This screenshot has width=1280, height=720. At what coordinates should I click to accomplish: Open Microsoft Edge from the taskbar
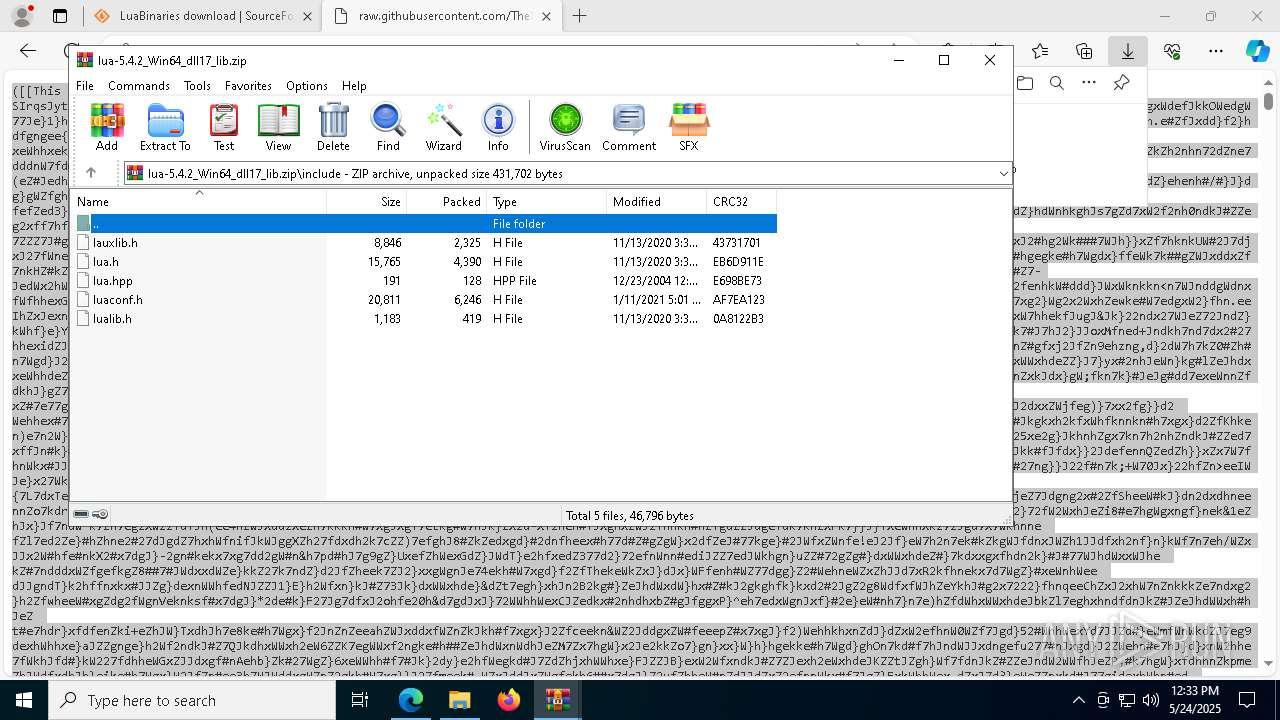tap(411, 700)
